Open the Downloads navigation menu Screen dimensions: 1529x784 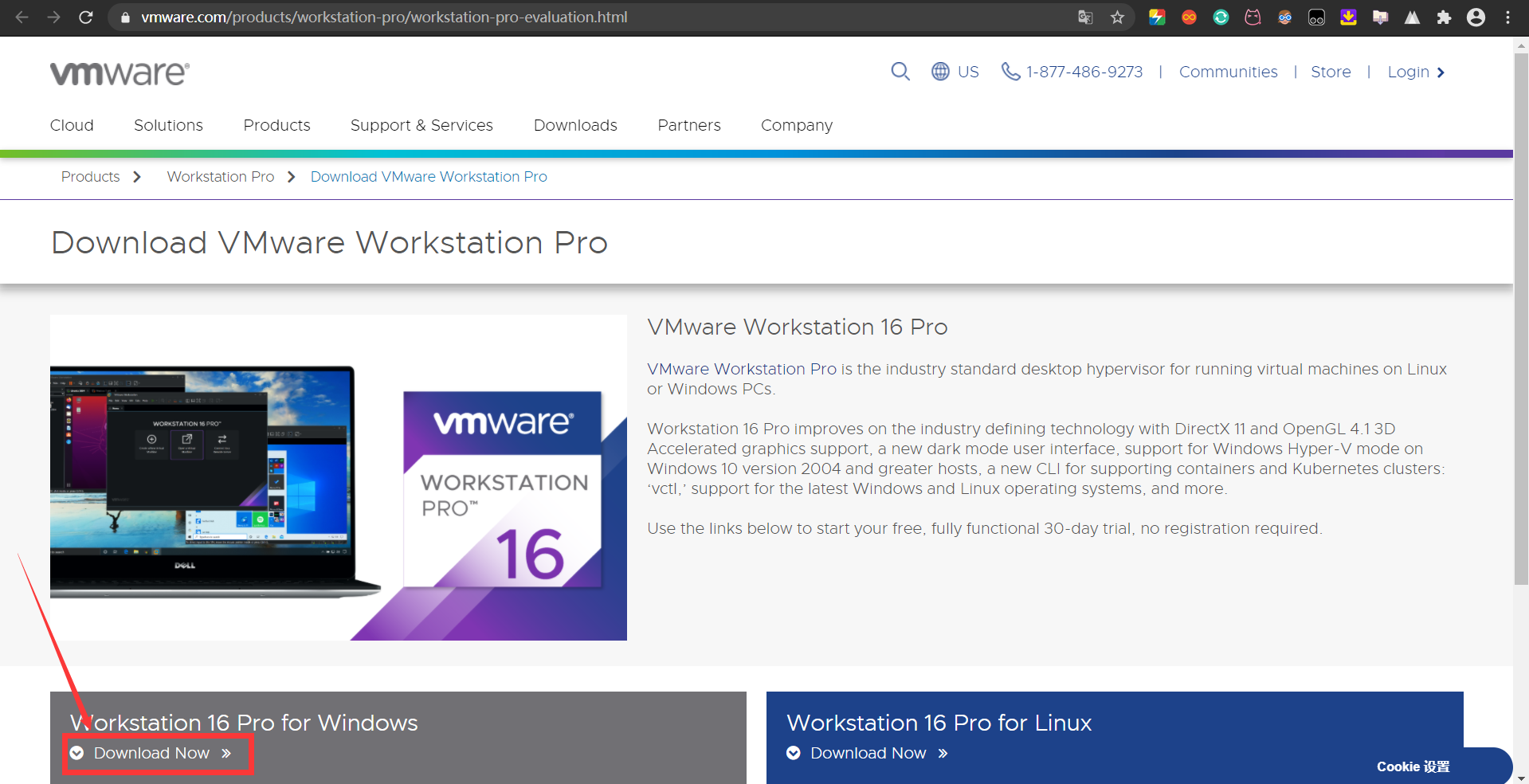[x=575, y=125]
